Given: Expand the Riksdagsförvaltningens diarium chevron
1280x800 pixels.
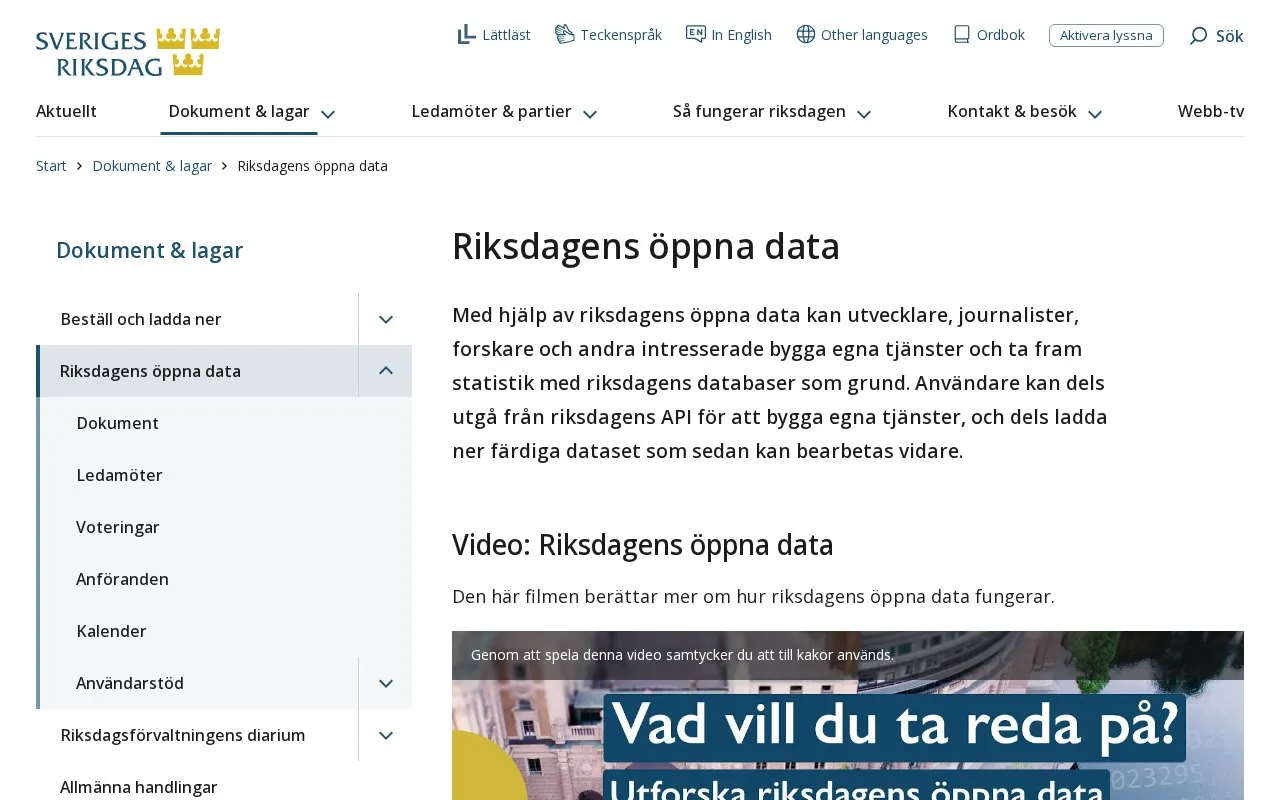Looking at the screenshot, I should [386, 735].
